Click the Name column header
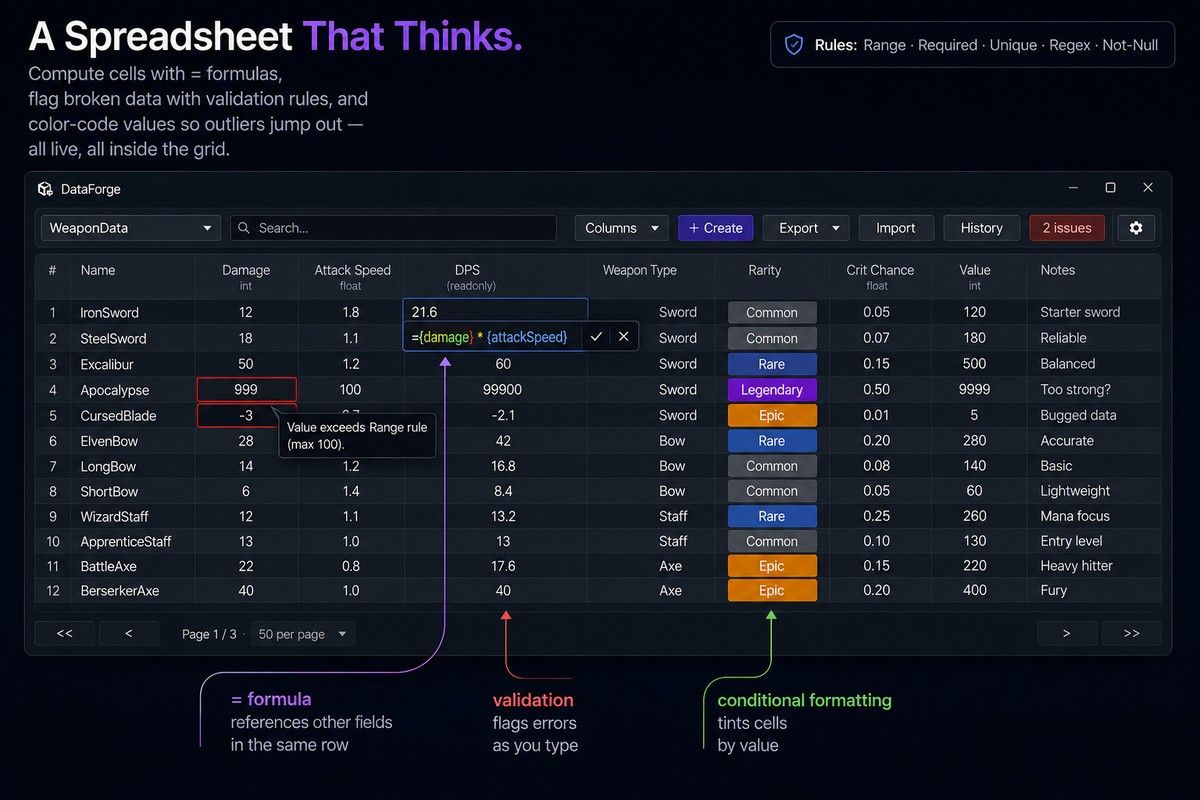1200x800 pixels. pyautogui.click(x=98, y=270)
